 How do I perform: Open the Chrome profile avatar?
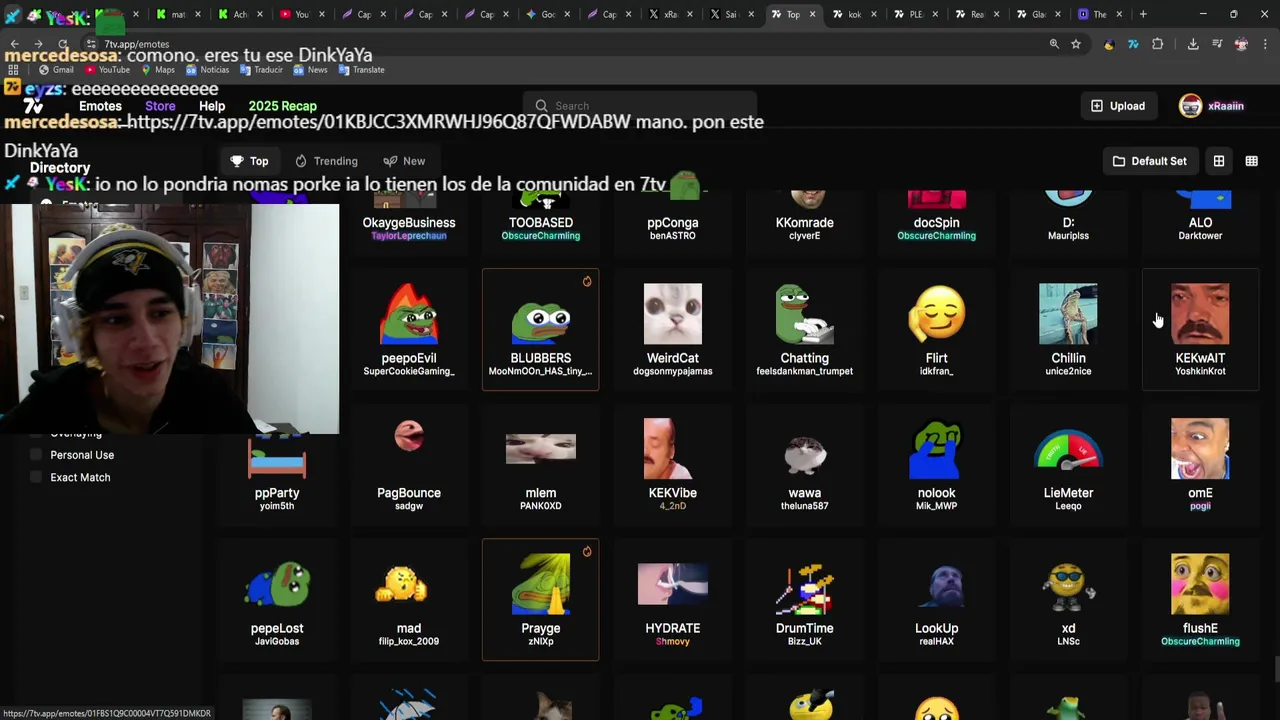tap(1241, 44)
